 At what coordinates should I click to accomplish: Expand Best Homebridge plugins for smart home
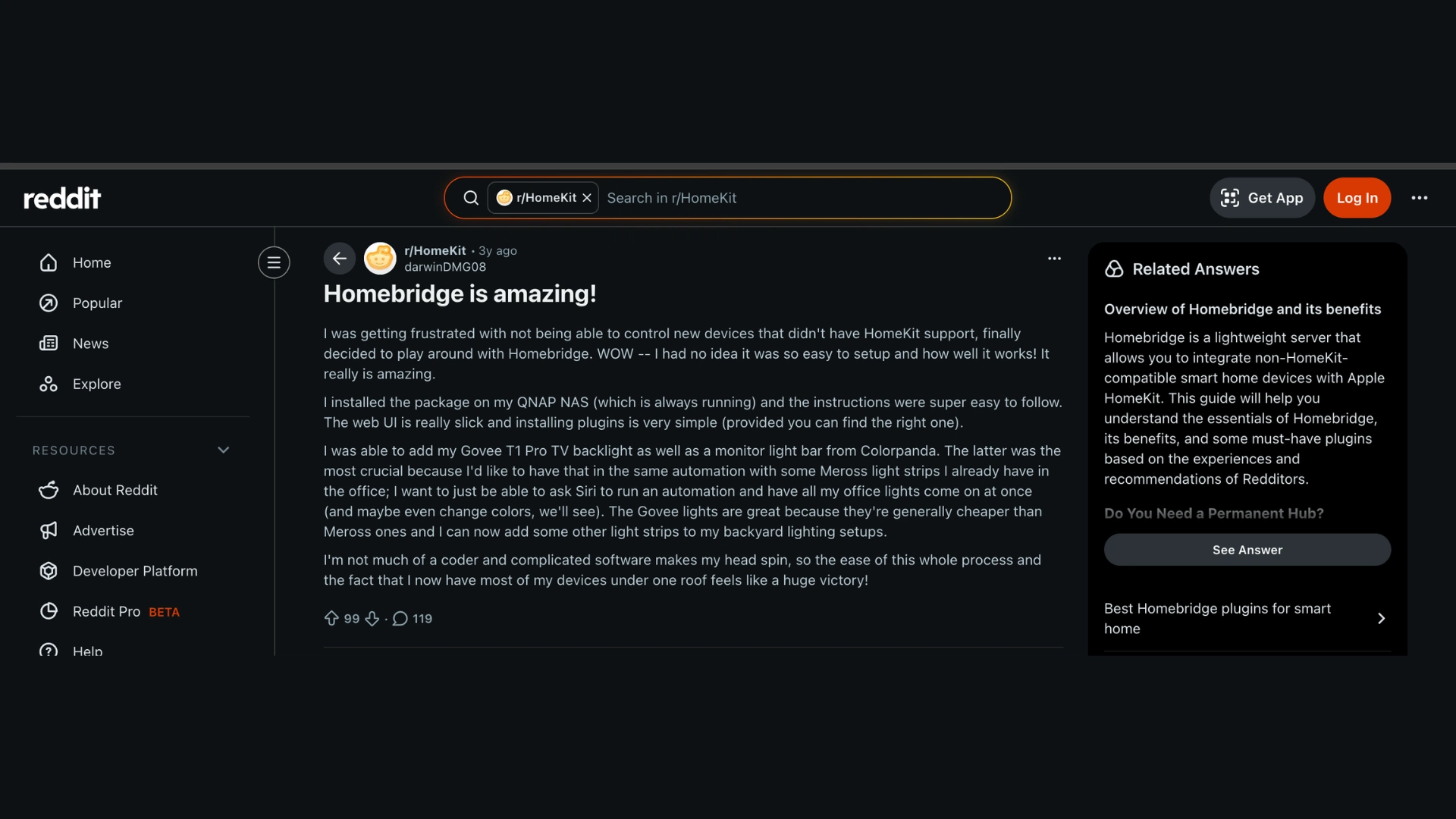pos(1380,618)
